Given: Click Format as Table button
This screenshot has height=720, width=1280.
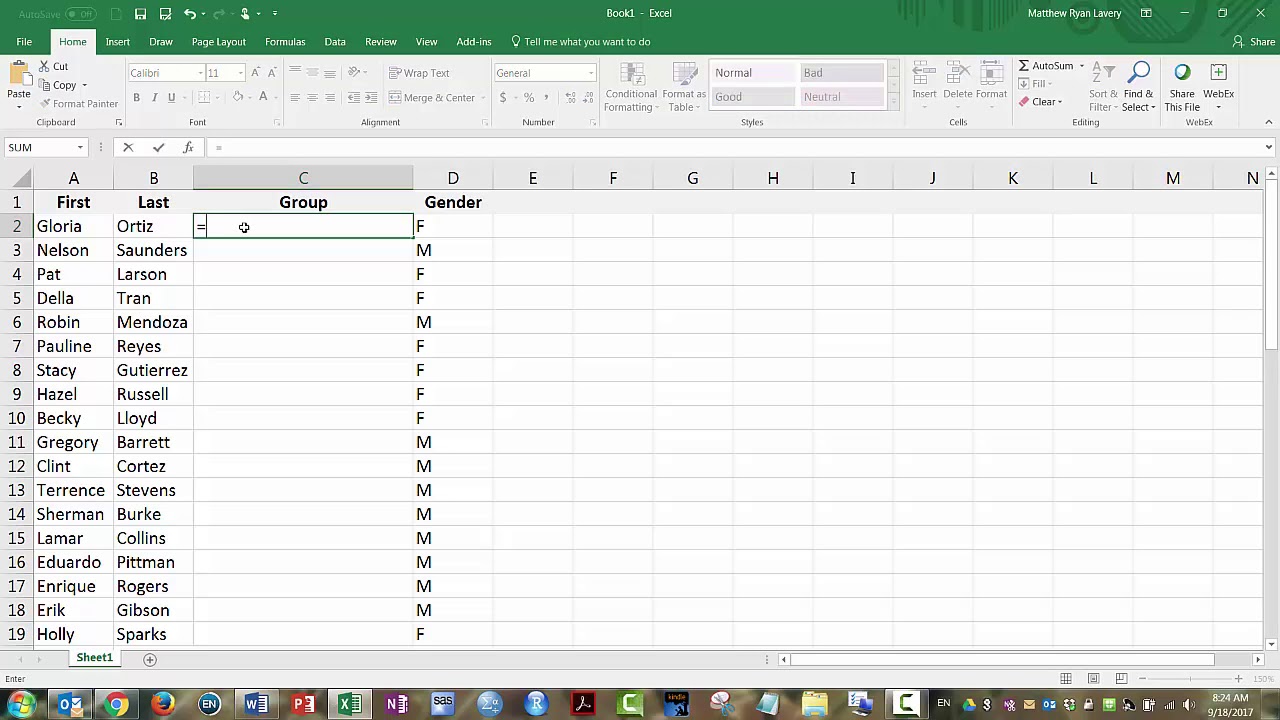Looking at the screenshot, I should pos(684,87).
